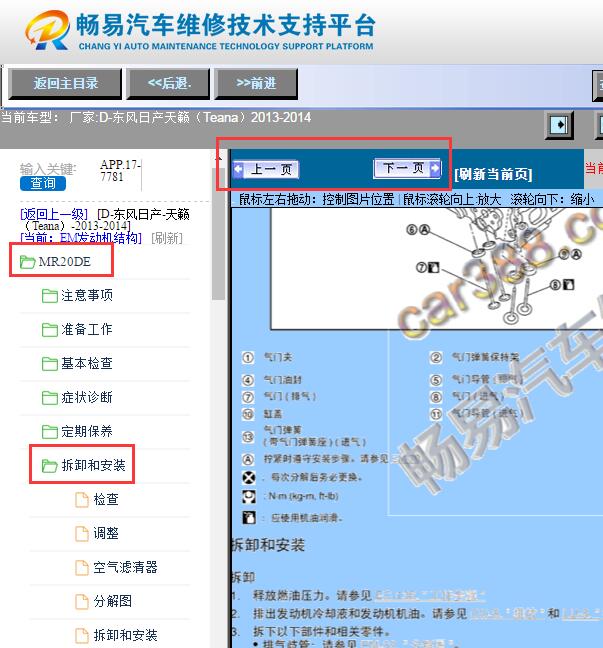603x648 pixels.
Task: Open the 分解图 document item
Action: (113, 601)
